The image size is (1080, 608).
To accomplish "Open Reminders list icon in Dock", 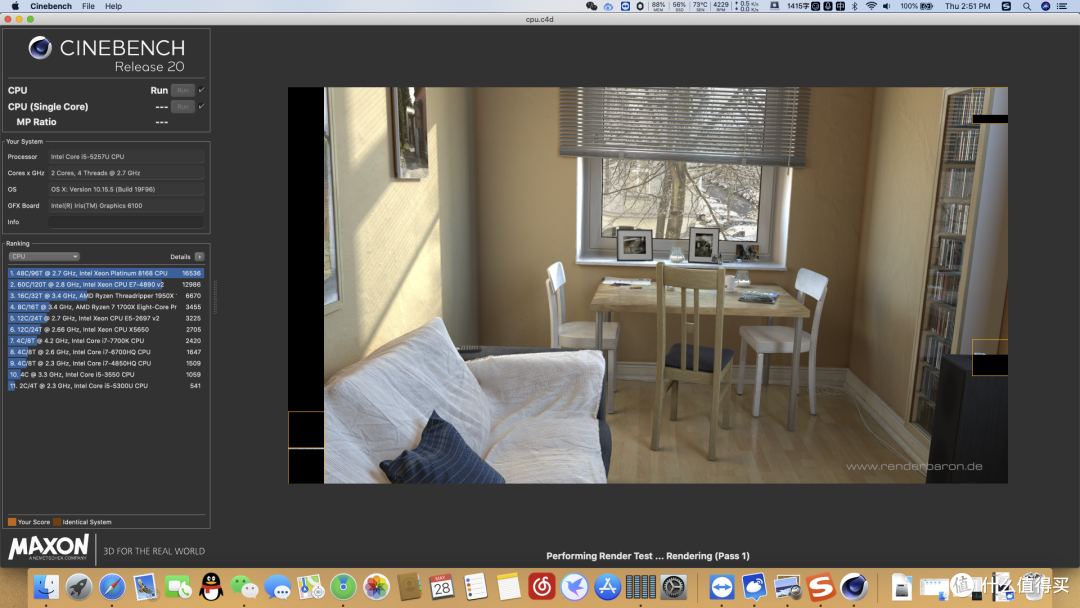I will 475,587.
